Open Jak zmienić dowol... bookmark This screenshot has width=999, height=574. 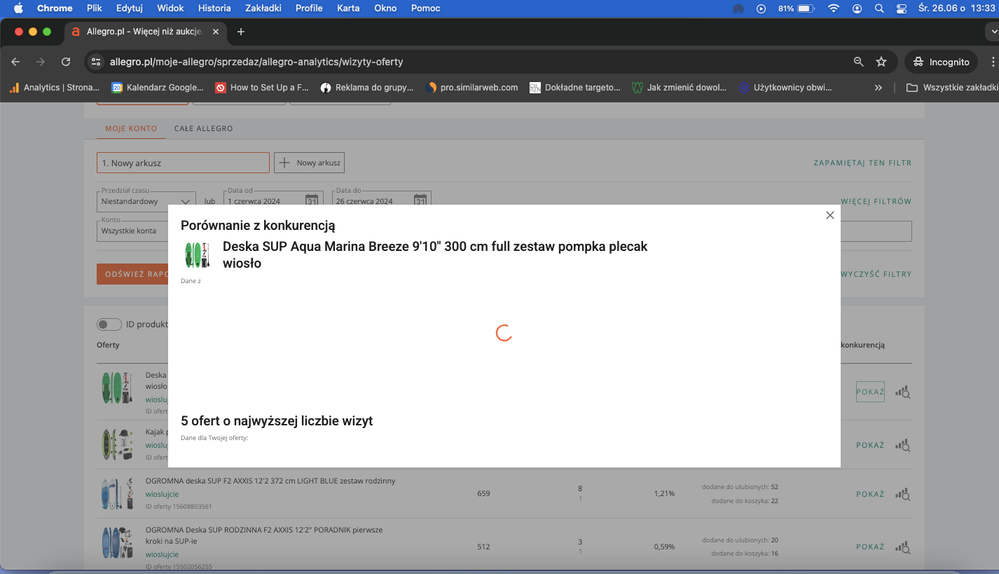679,88
